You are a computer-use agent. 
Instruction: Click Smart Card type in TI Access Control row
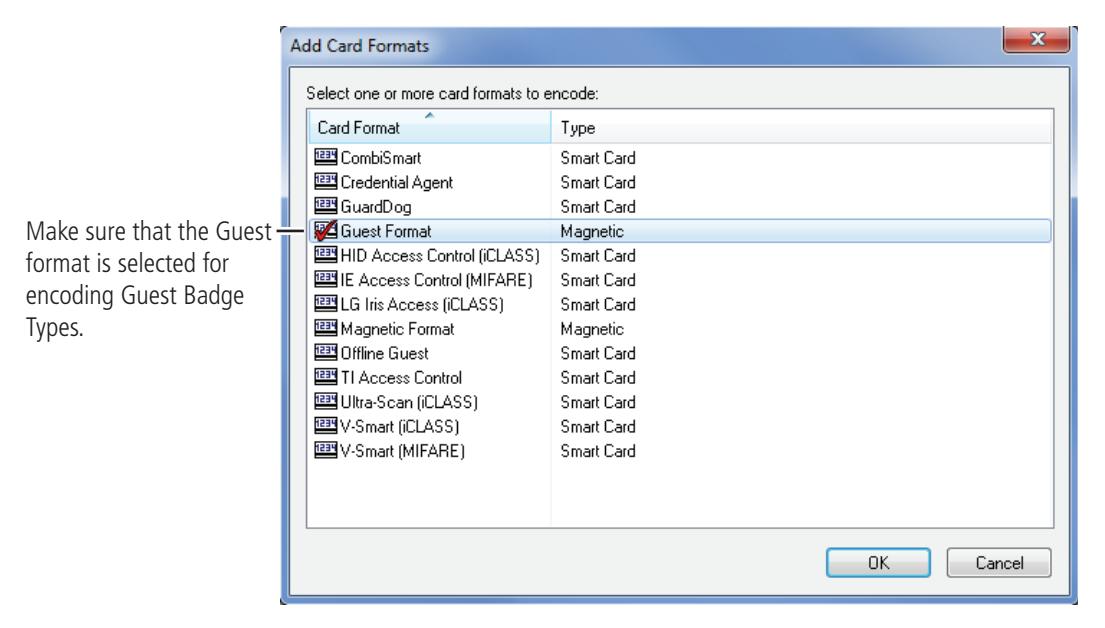tap(598, 378)
